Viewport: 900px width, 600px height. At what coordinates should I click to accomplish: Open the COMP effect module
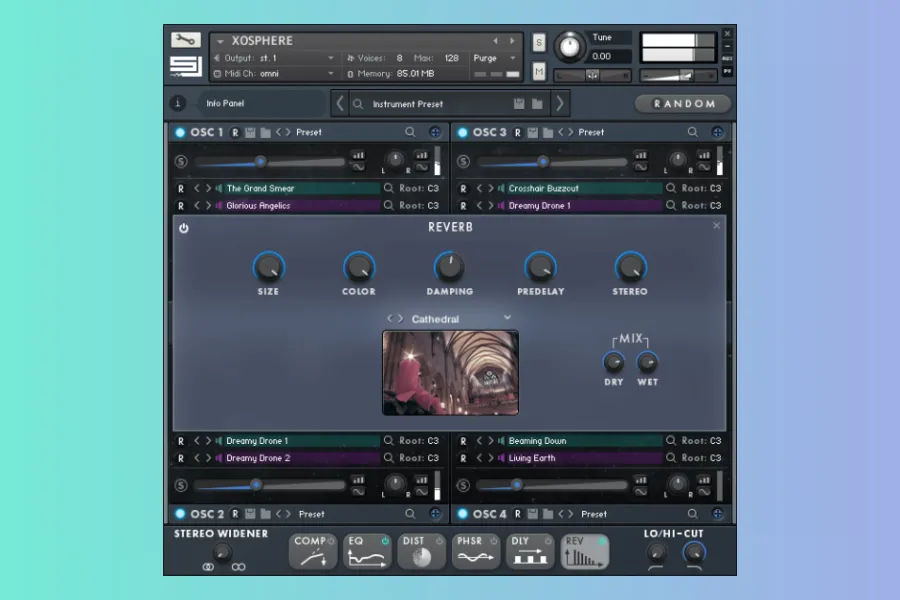click(312, 552)
